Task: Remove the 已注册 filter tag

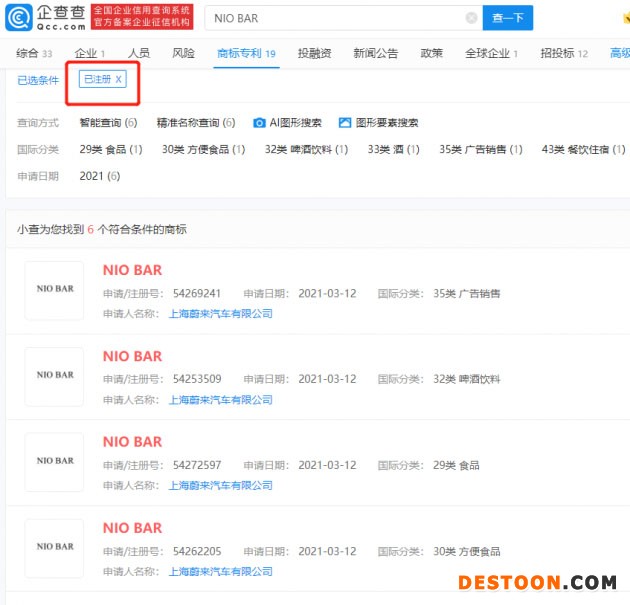Action: click(119, 79)
